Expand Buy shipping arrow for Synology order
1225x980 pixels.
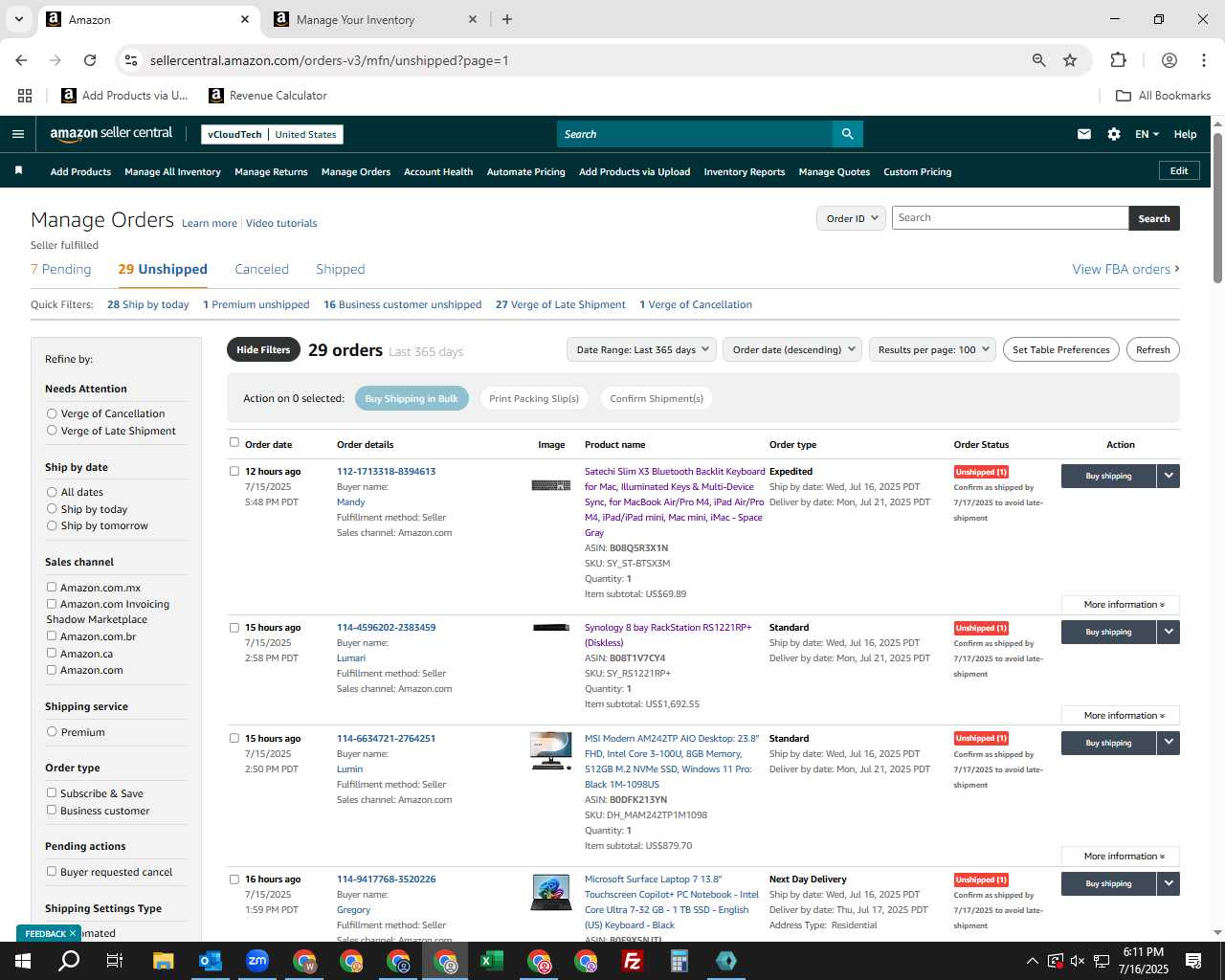(1169, 632)
